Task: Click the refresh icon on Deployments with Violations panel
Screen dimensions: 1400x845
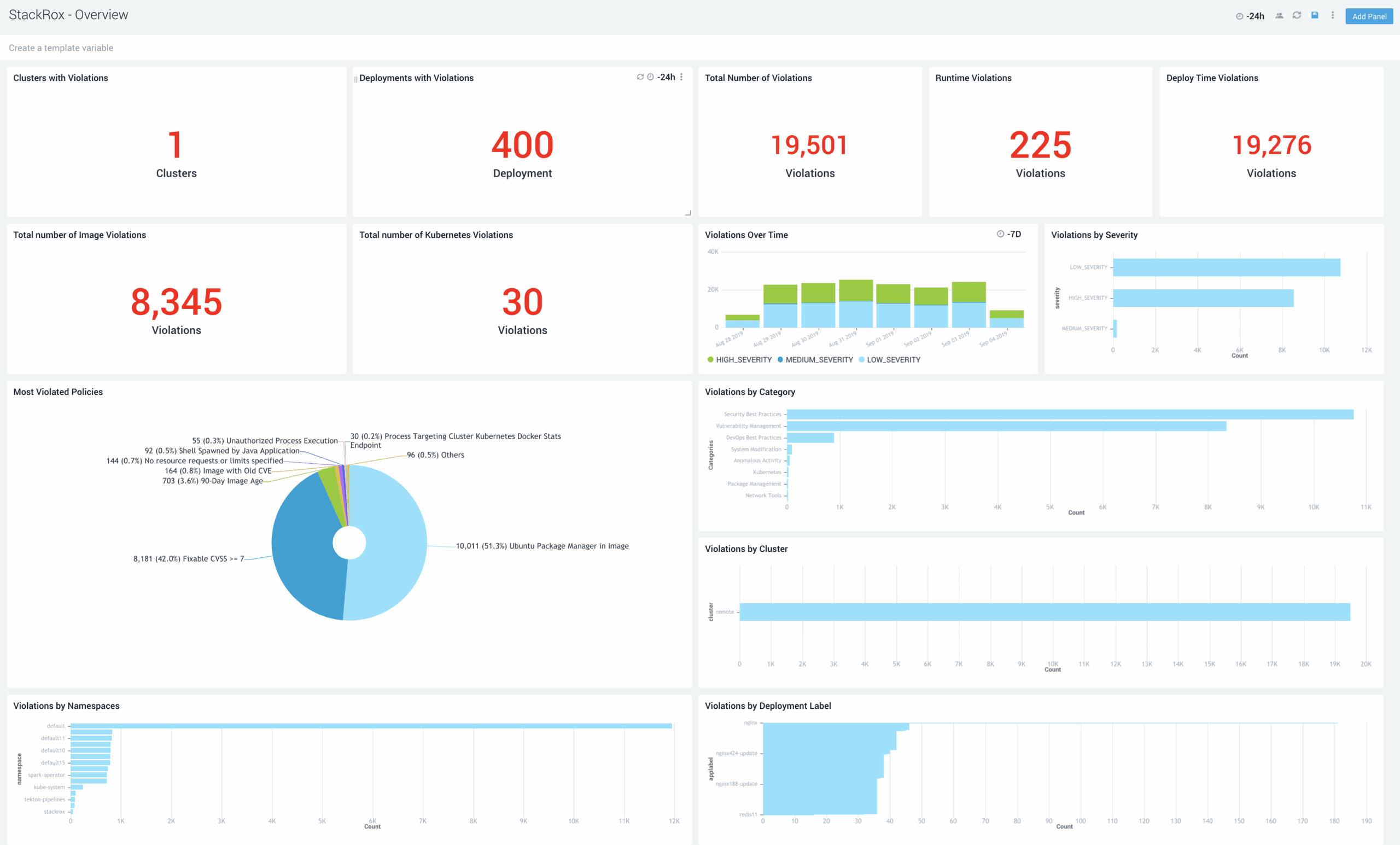Action: [x=640, y=77]
